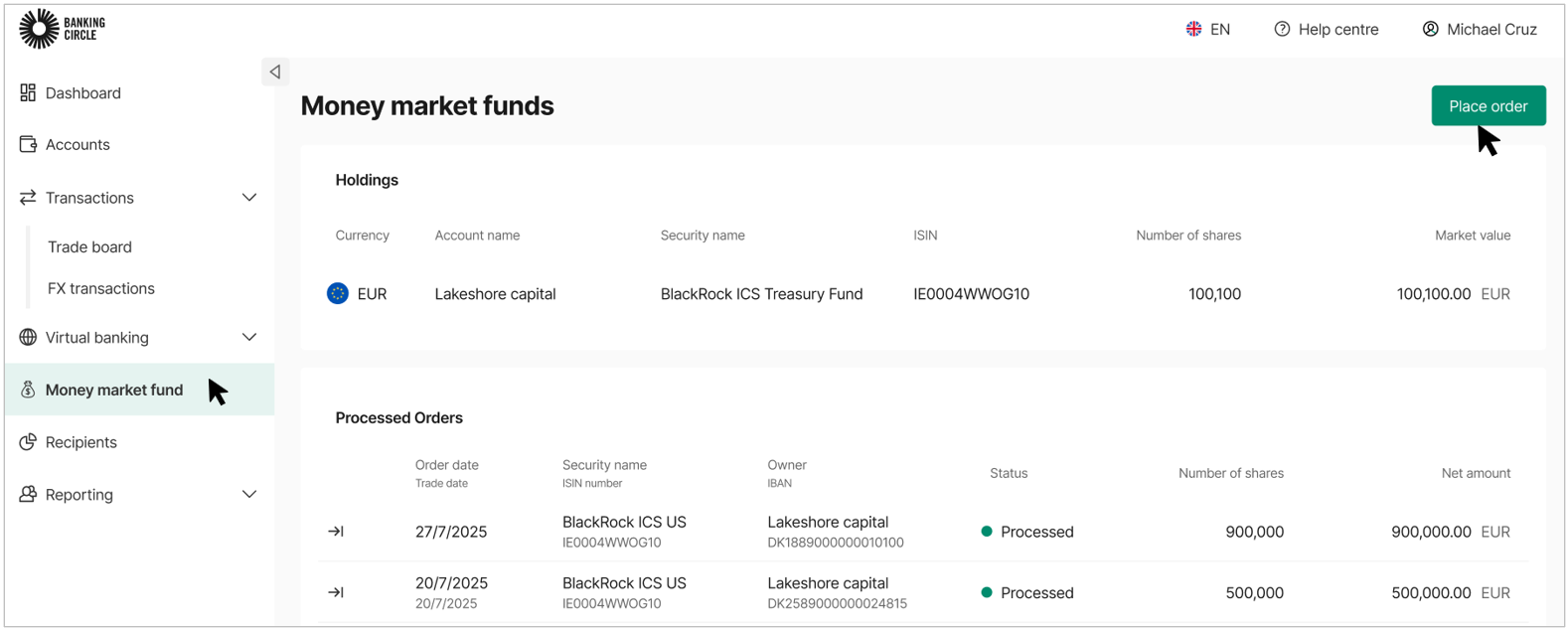The height and width of the screenshot is (631, 1568).
Task: Click BlackRock ICS Treasury Fund security name
Action: click(761, 293)
